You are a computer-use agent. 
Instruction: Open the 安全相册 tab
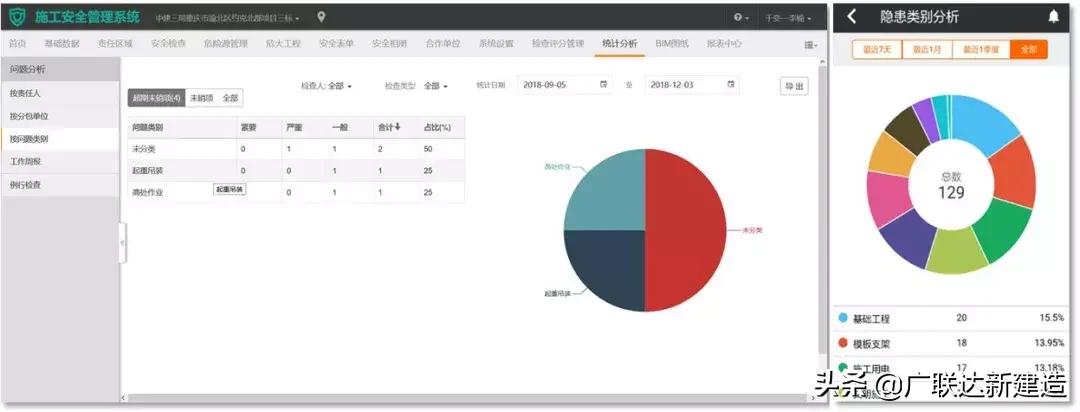click(x=390, y=43)
